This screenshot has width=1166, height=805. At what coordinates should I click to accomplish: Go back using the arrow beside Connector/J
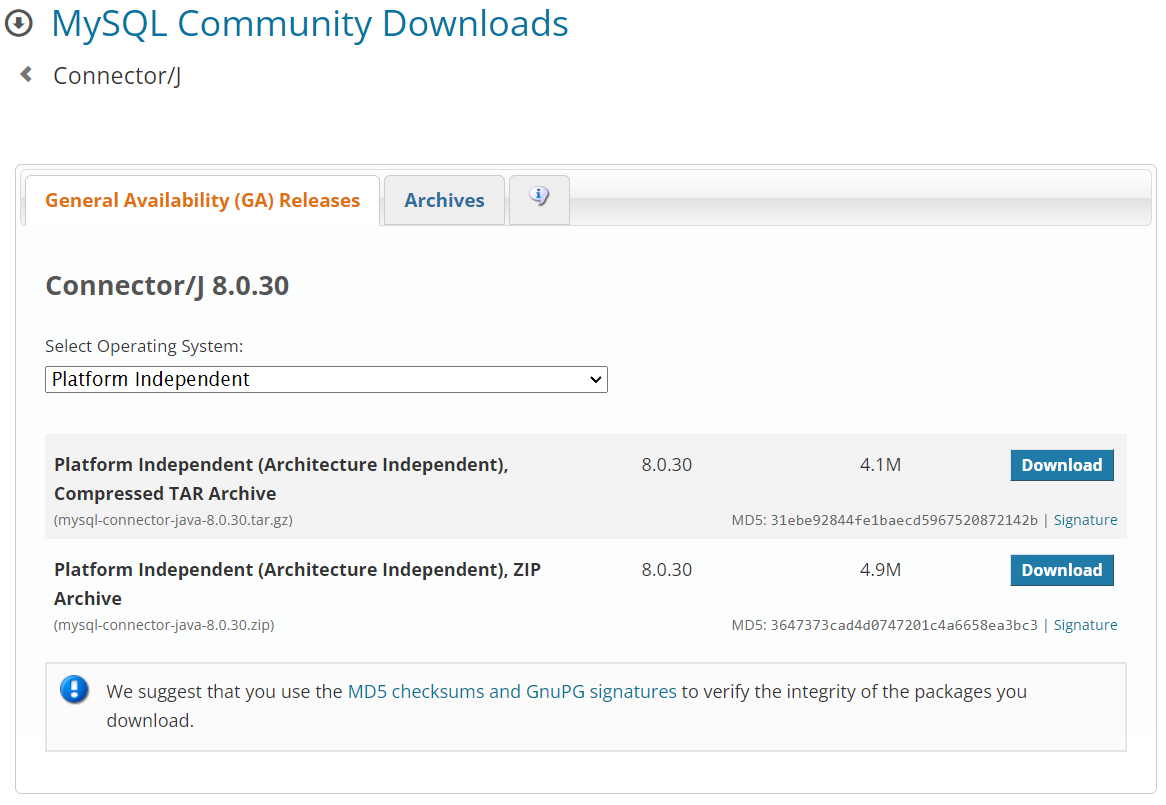(x=26, y=74)
